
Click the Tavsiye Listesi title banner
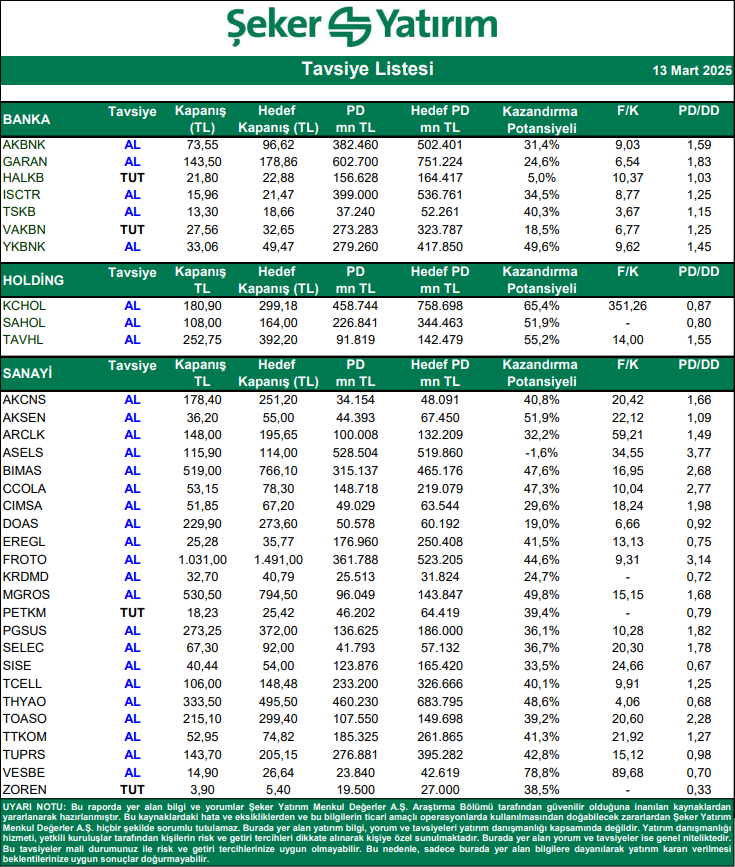[367, 70]
